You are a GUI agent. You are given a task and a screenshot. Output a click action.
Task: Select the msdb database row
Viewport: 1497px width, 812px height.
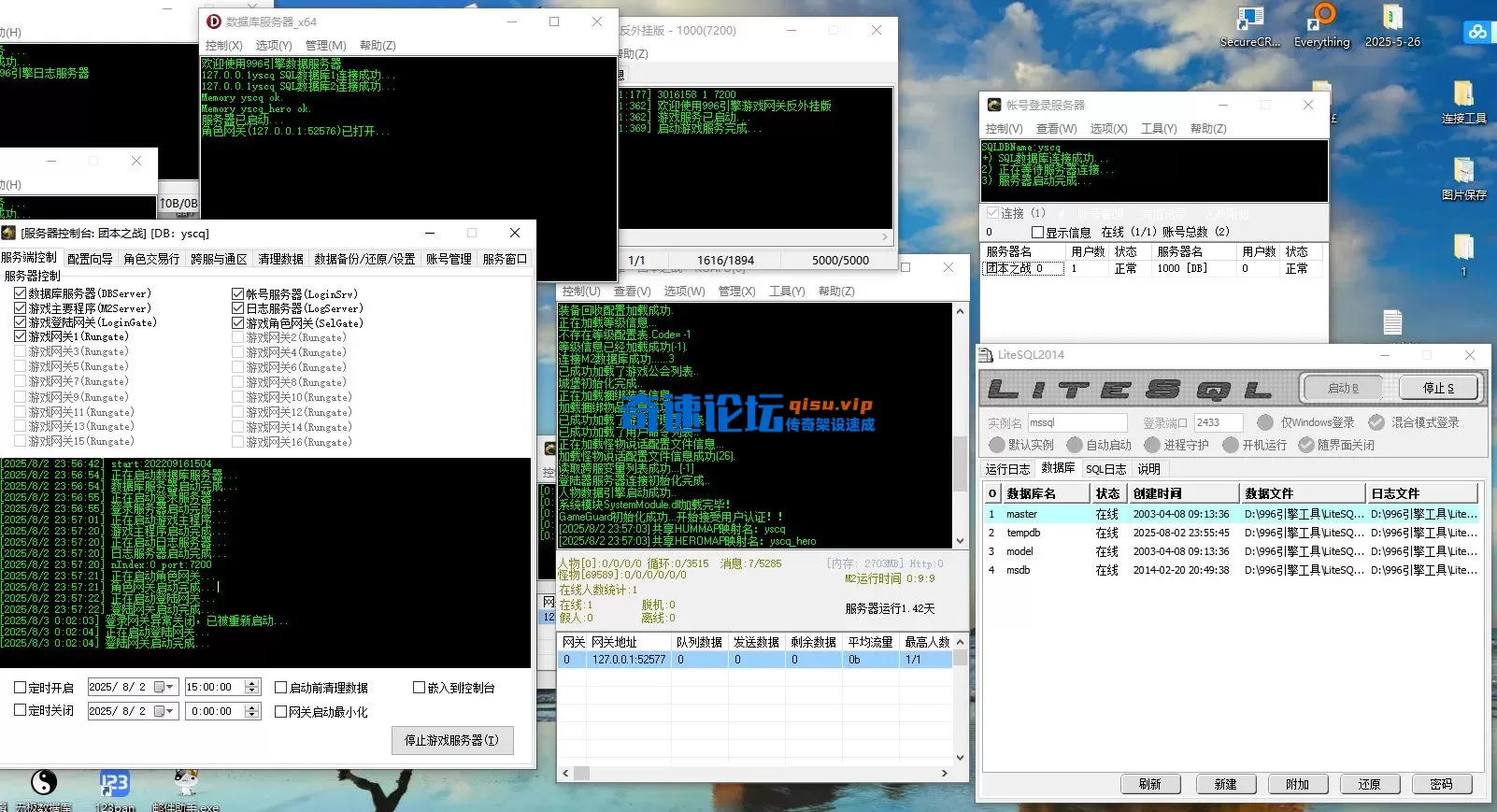[x=1232, y=570]
